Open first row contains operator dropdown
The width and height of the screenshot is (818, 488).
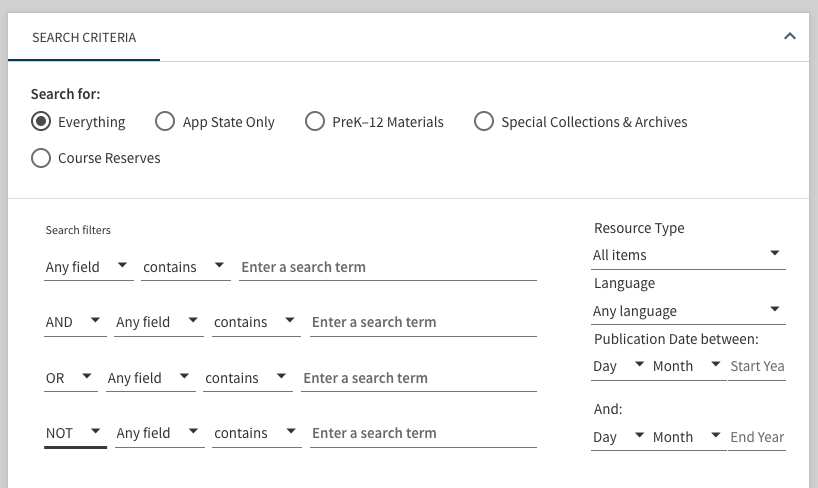tap(185, 267)
